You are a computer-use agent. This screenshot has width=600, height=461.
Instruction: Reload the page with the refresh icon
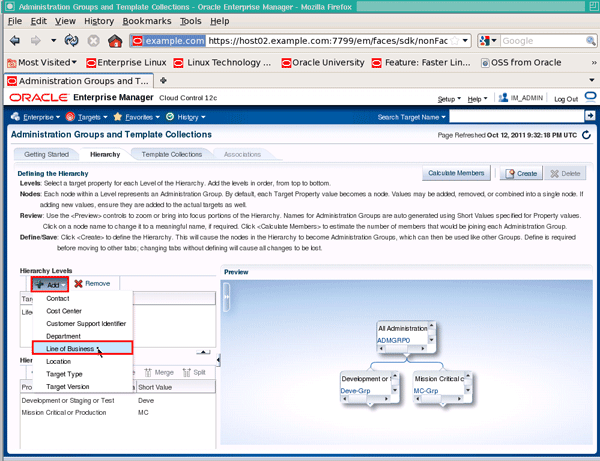(72, 40)
